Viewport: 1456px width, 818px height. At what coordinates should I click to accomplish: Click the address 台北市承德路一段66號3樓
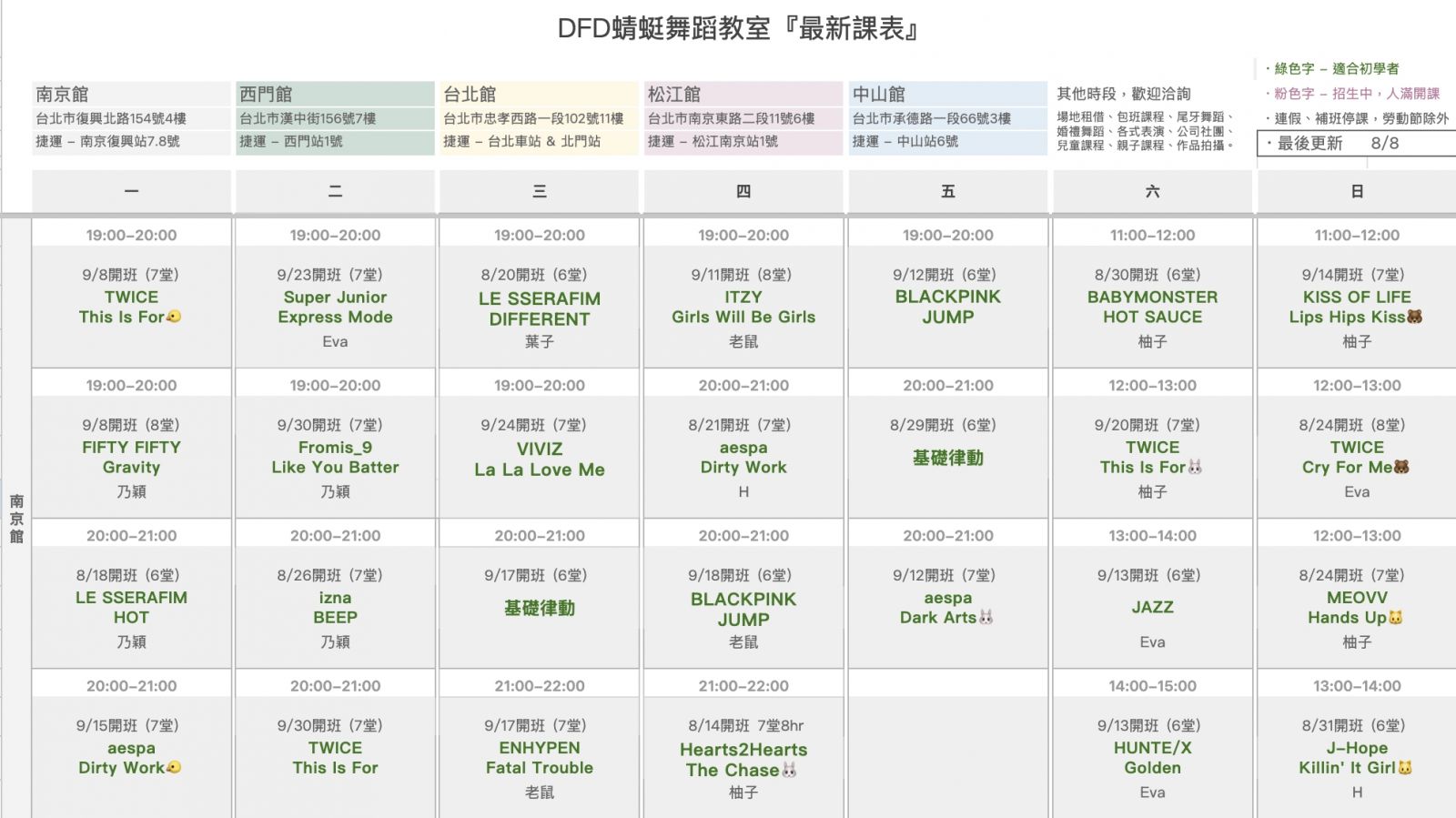point(932,118)
